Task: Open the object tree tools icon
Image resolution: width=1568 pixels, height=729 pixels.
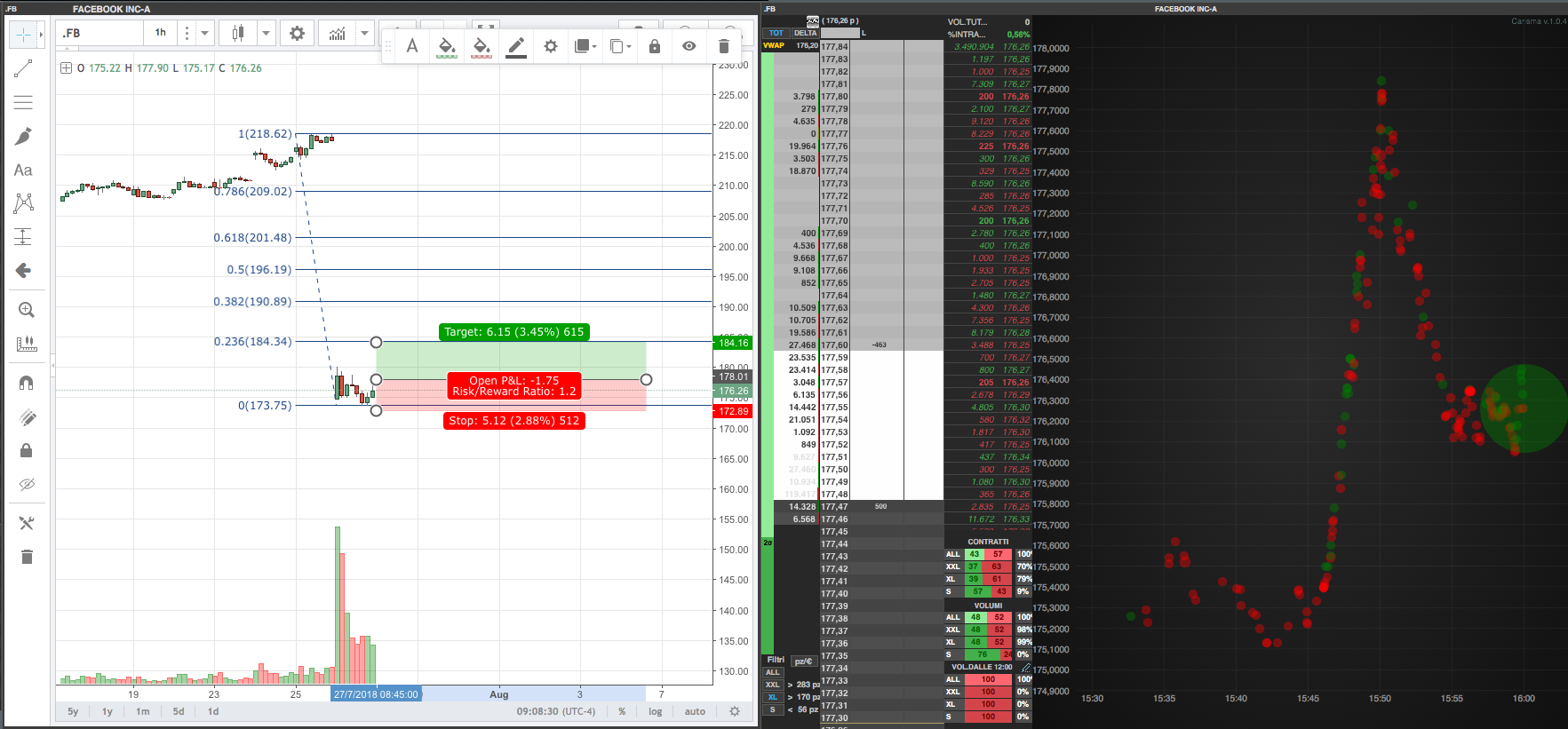Action: click(27, 523)
